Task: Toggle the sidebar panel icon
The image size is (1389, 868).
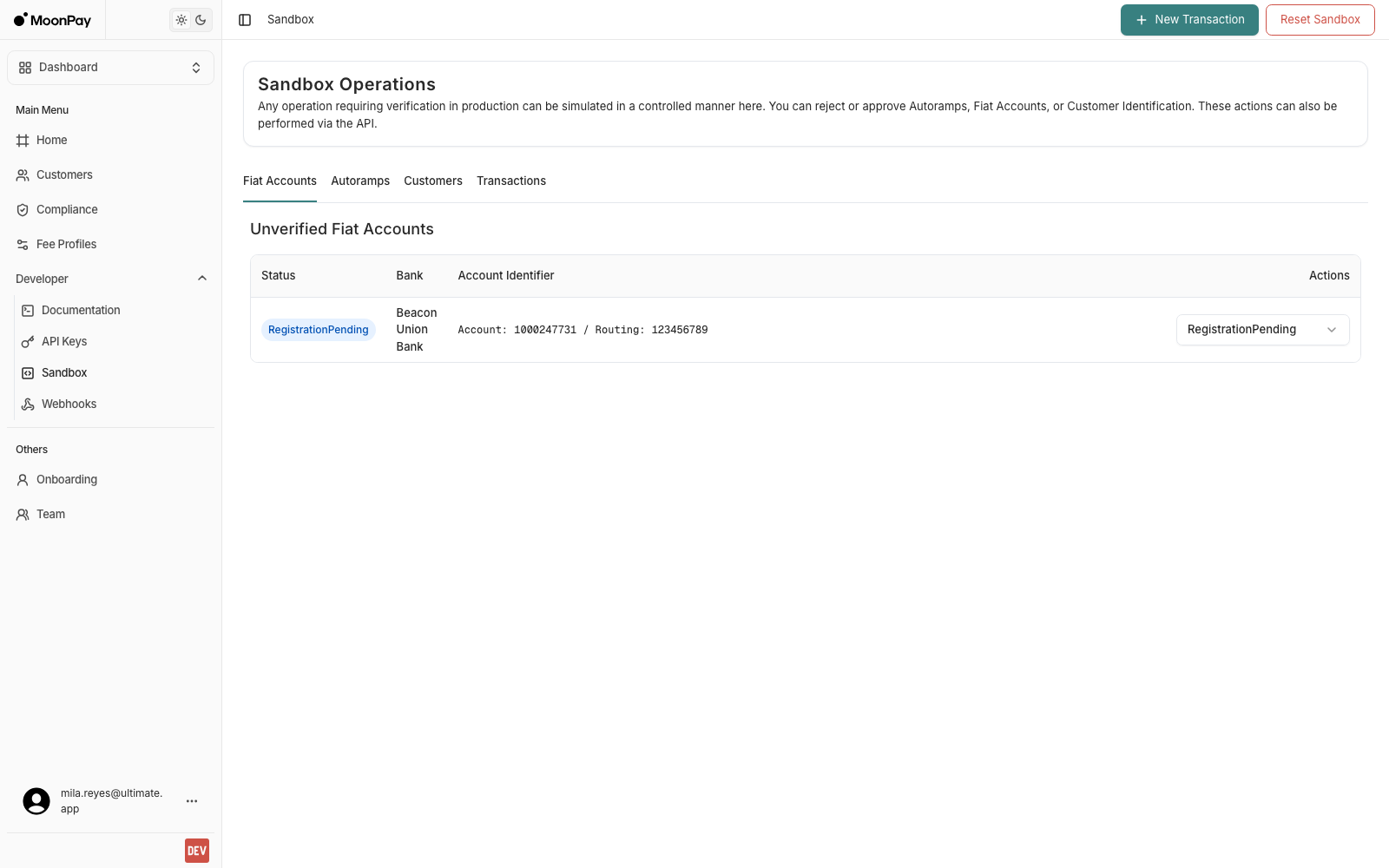Action: 245,20
